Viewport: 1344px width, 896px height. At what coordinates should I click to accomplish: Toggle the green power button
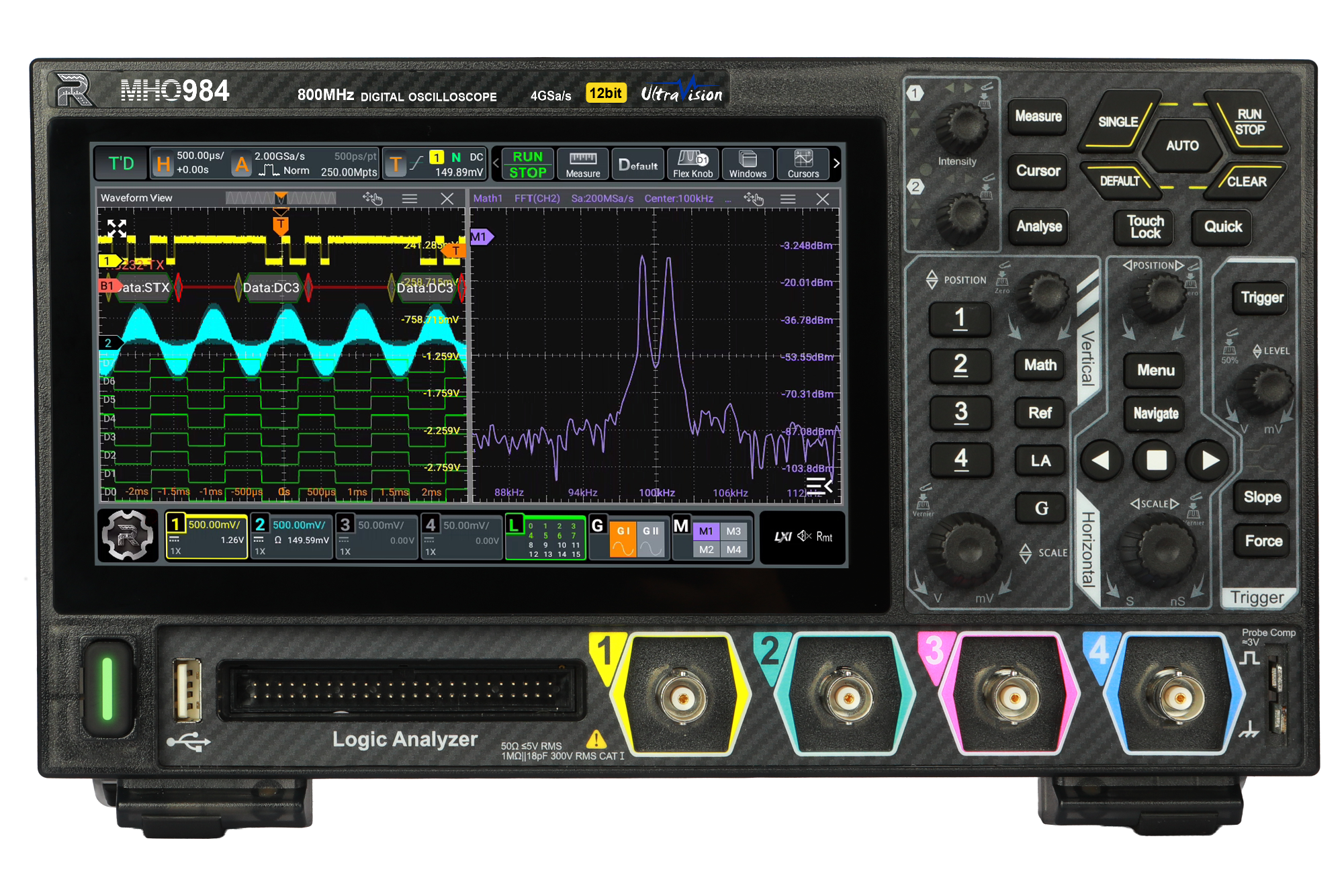click(107, 688)
